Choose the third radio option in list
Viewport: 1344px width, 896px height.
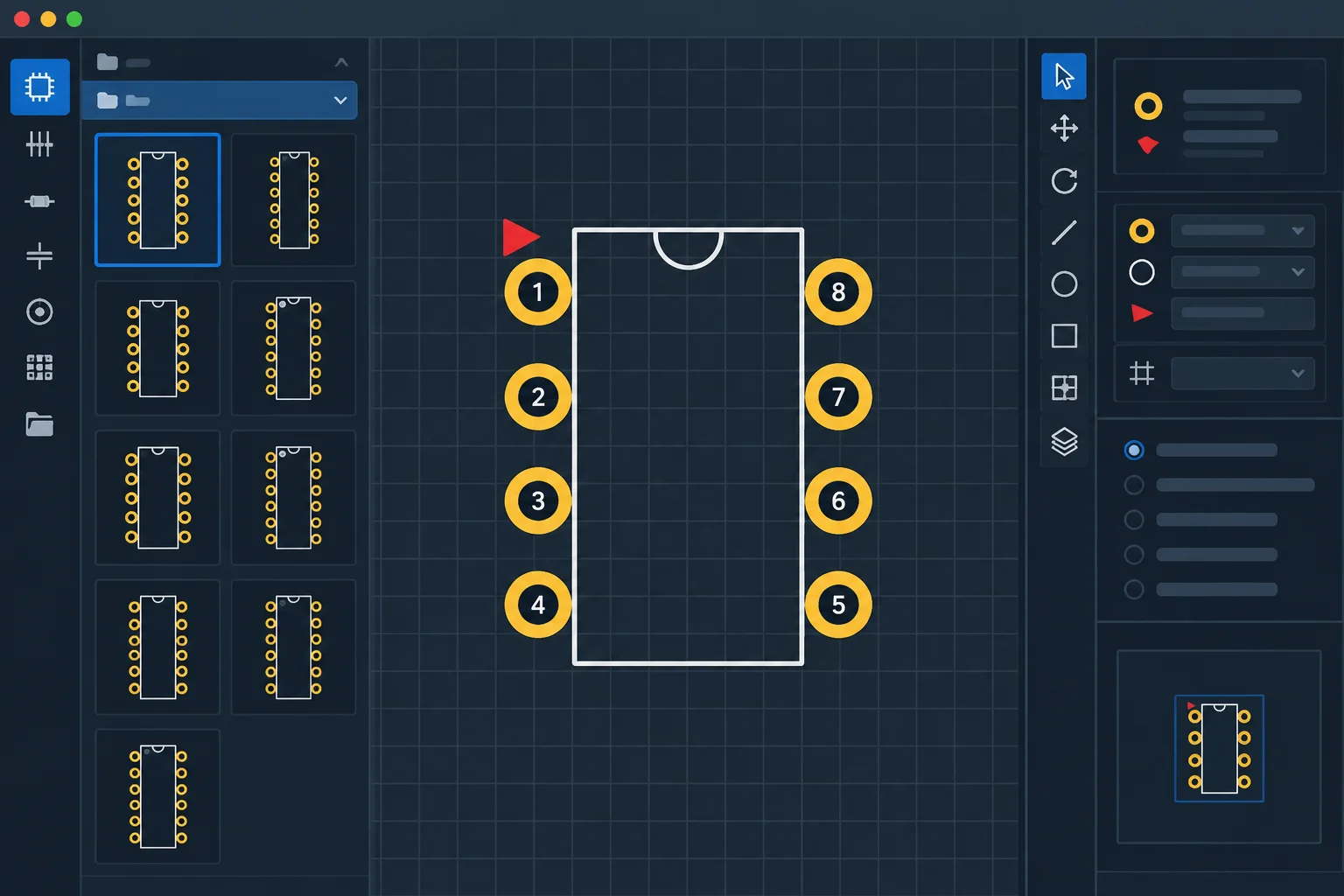(x=1134, y=520)
